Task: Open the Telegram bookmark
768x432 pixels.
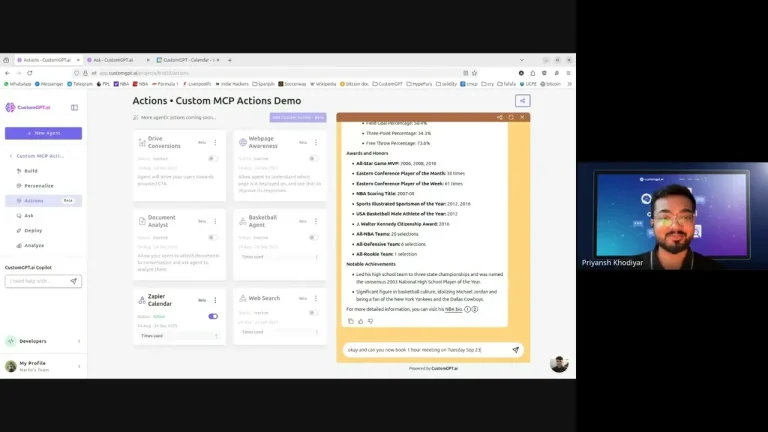Action: (80, 84)
